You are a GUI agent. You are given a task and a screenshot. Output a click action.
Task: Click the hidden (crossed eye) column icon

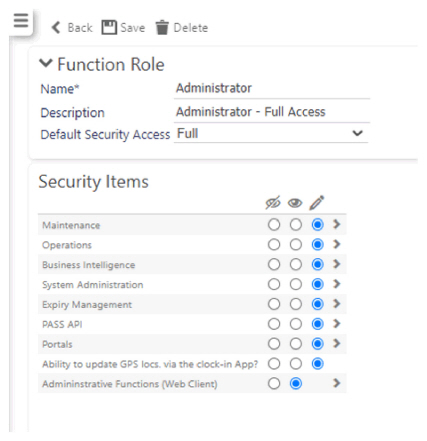[273, 203]
